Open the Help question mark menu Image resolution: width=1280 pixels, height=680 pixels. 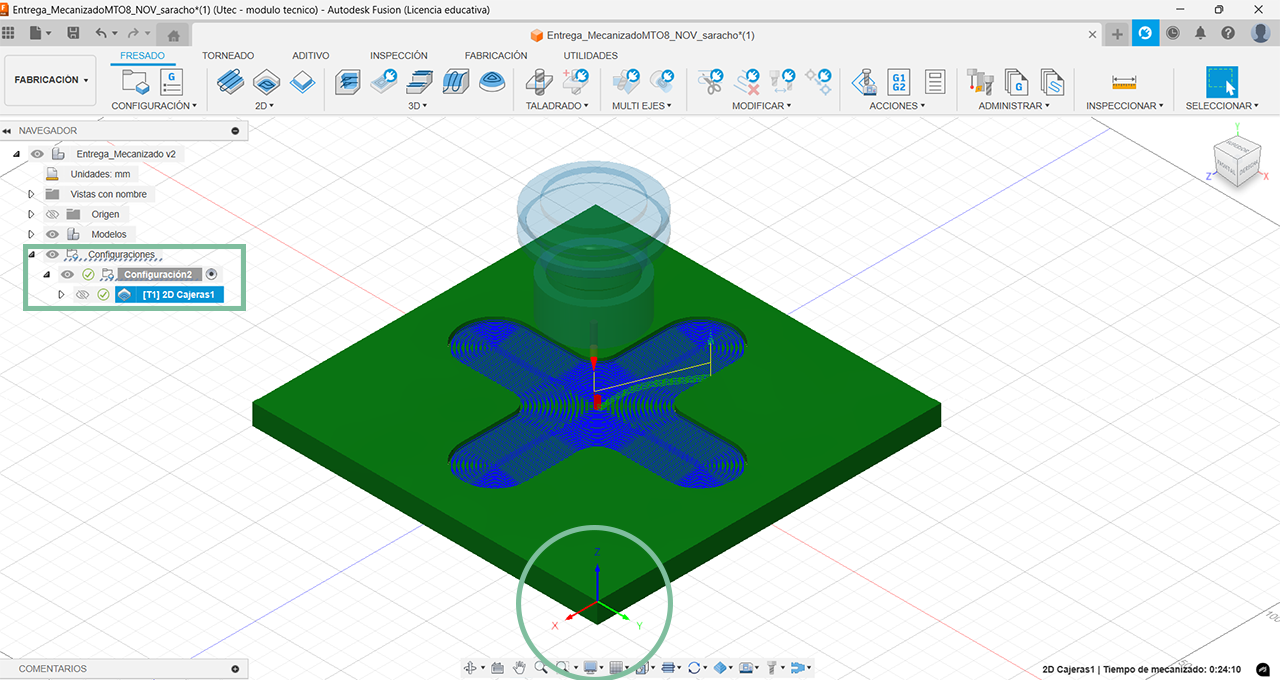click(x=1228, y=33)
